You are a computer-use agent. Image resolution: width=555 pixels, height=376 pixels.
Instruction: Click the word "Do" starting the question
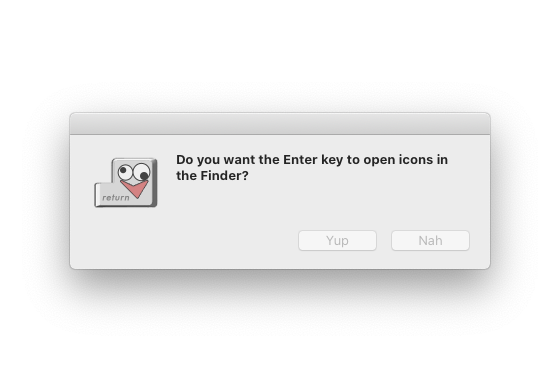click(x=185, y=160)
